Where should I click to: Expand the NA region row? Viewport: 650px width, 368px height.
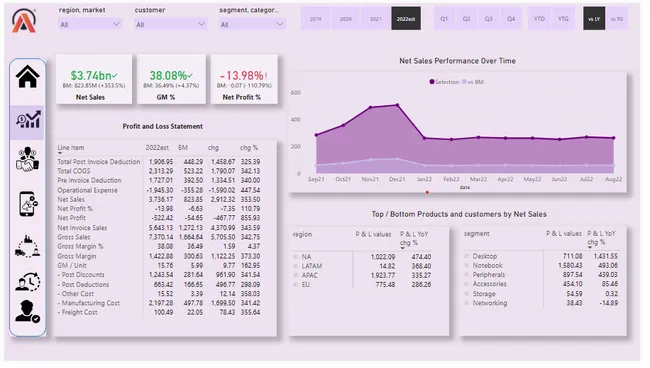click(x=296, y=257)
